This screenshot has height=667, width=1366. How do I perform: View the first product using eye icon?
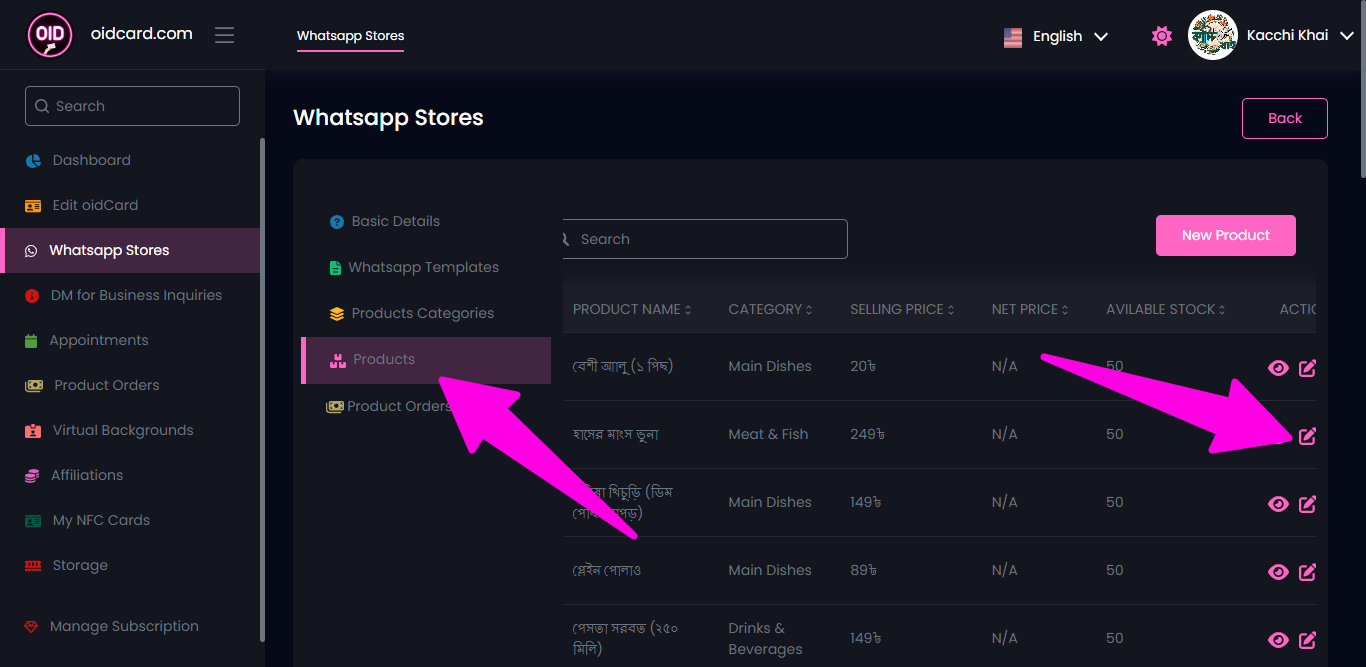pyautogui.click(x=1277, y=368)
